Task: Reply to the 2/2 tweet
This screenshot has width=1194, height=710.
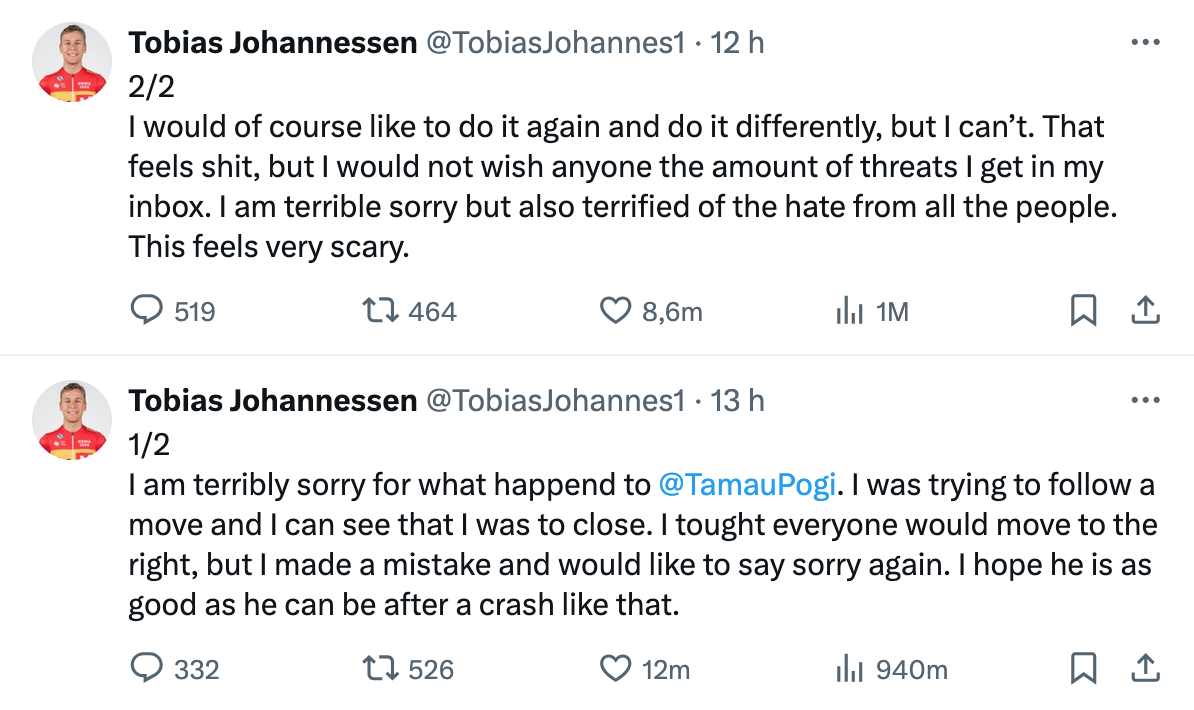Action: [x=147, y=311]
